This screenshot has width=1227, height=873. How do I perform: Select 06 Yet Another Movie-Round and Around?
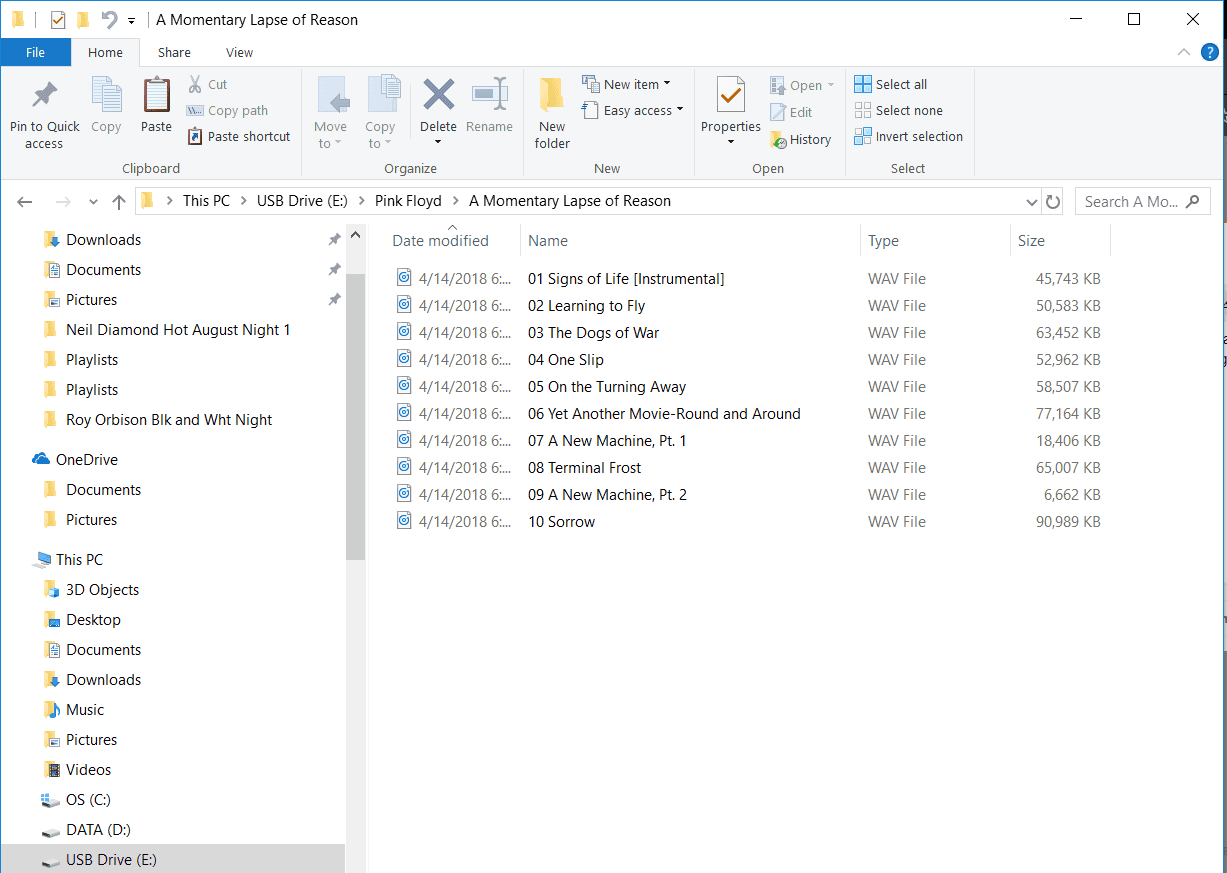pyautogui.click(x=664, y=414)
